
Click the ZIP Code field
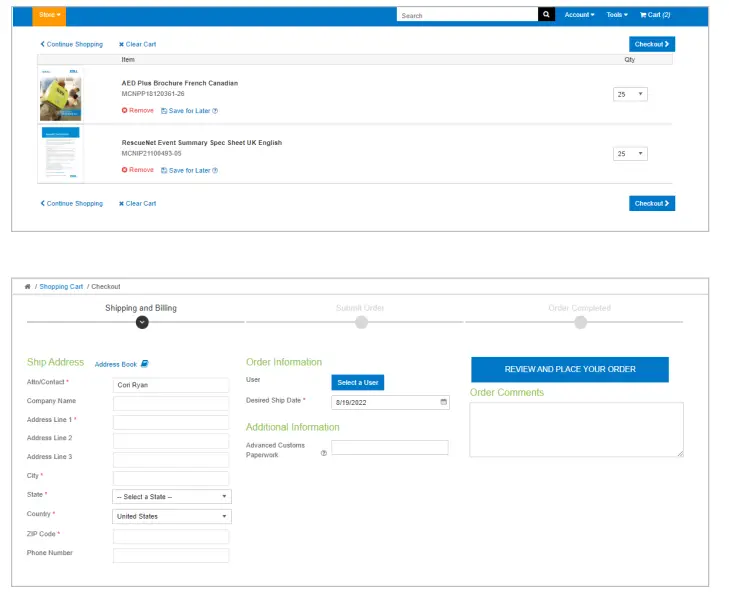coord(171,537)
